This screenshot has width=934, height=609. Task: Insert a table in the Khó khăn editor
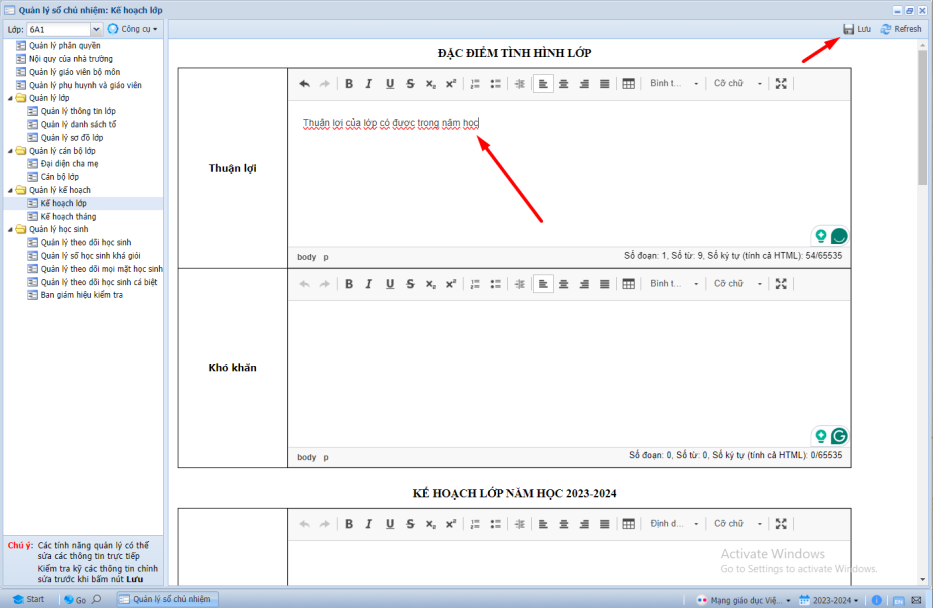(x=628, y=284)
